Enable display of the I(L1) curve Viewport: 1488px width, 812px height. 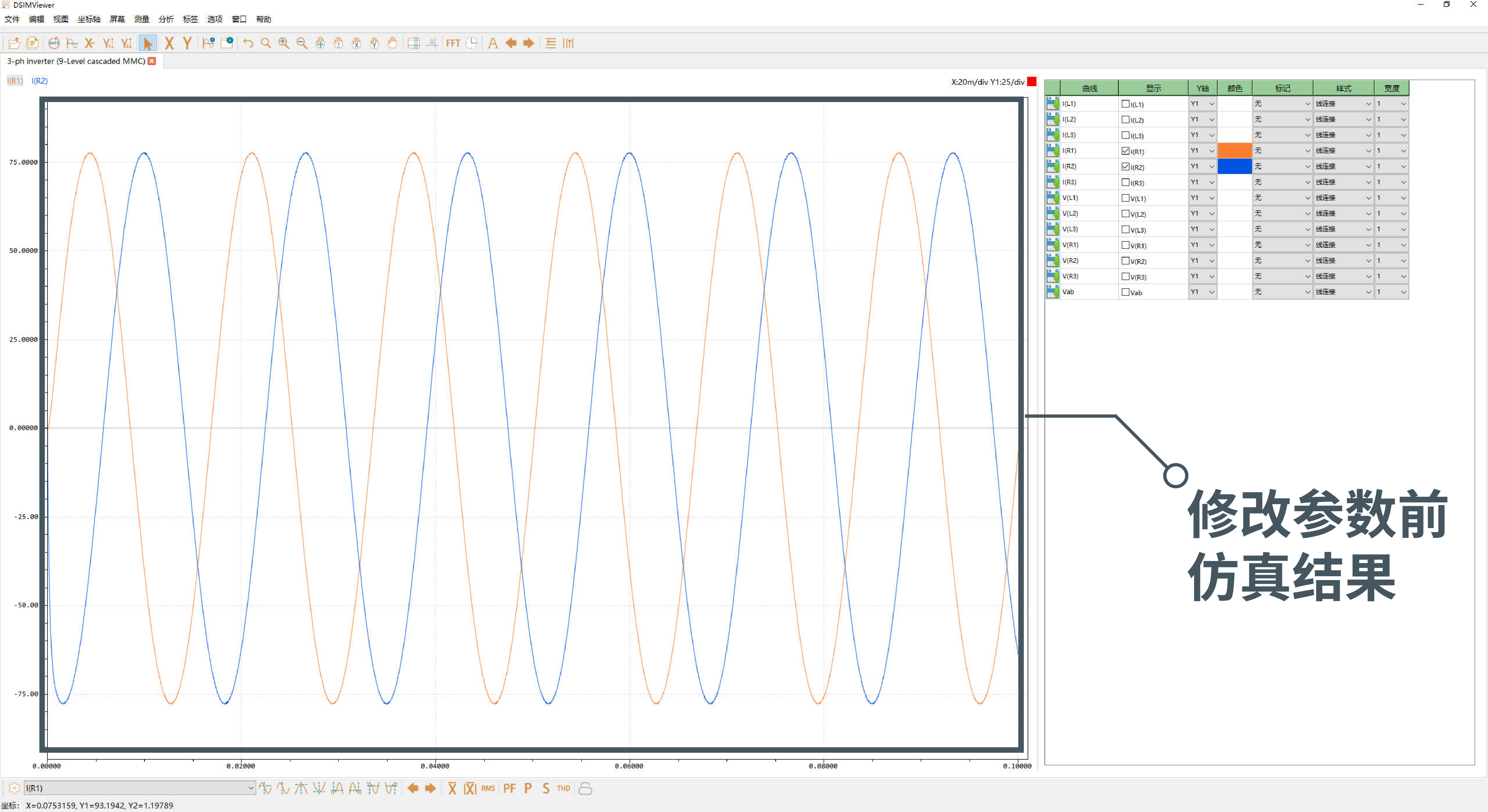click(1125, 104)
